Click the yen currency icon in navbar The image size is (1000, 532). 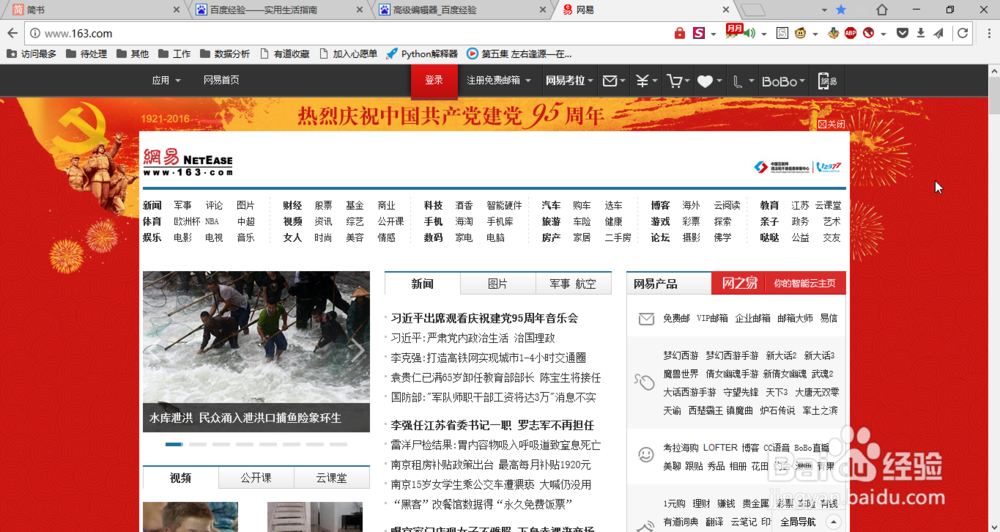642,80
